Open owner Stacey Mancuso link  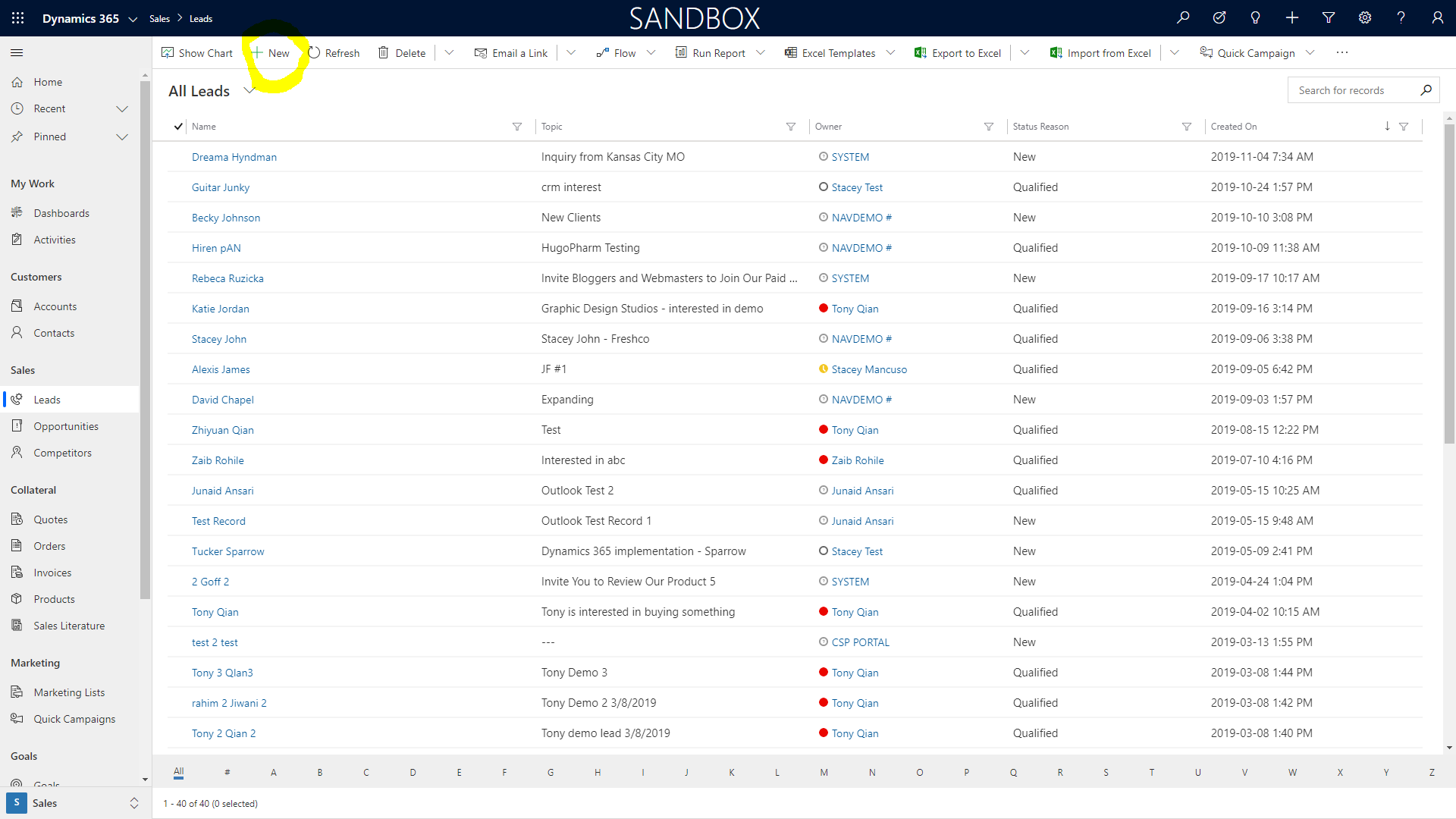tap(869, 369)
